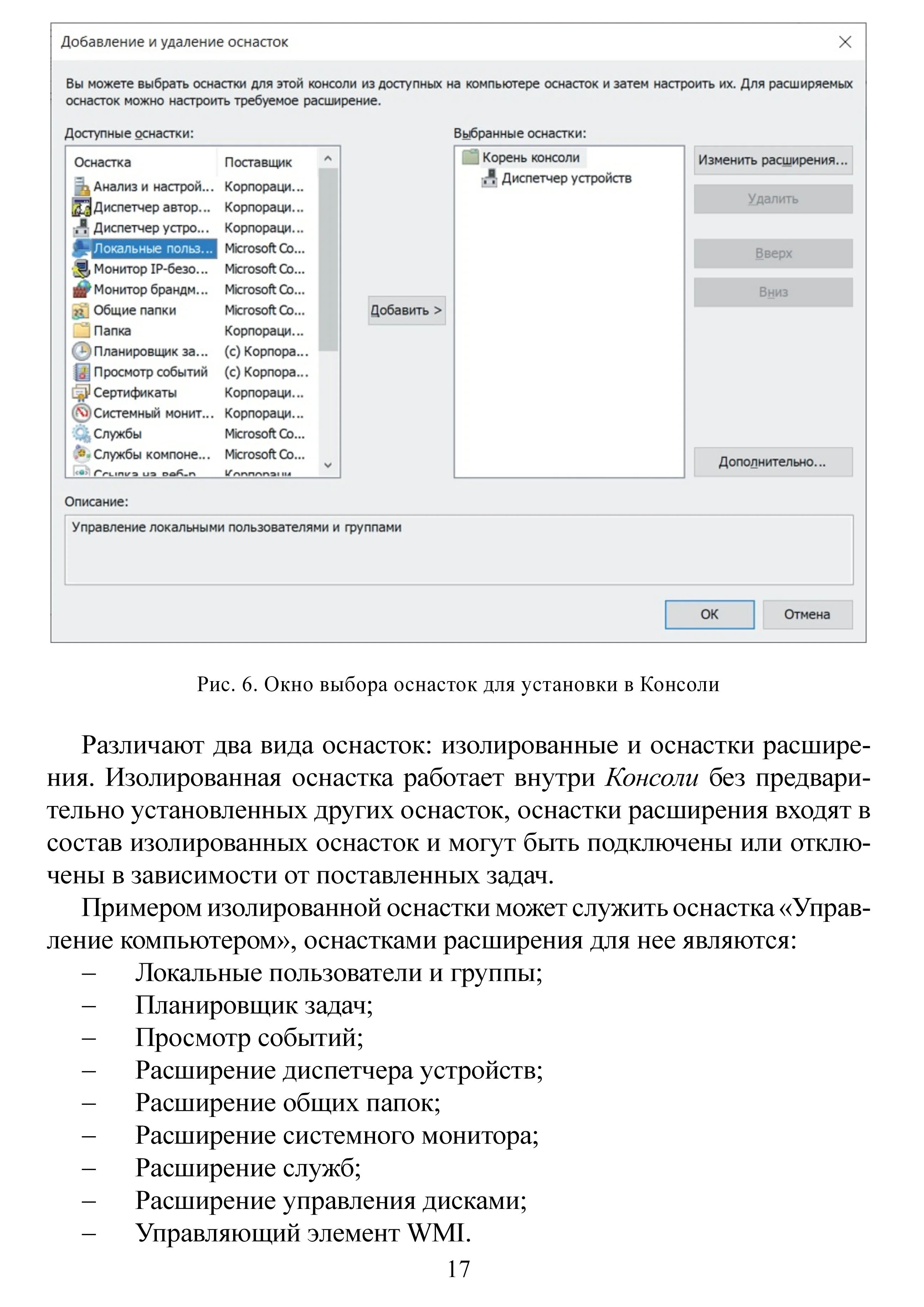Click the Планировщик заданий clock icon

(x=81, y=351)
